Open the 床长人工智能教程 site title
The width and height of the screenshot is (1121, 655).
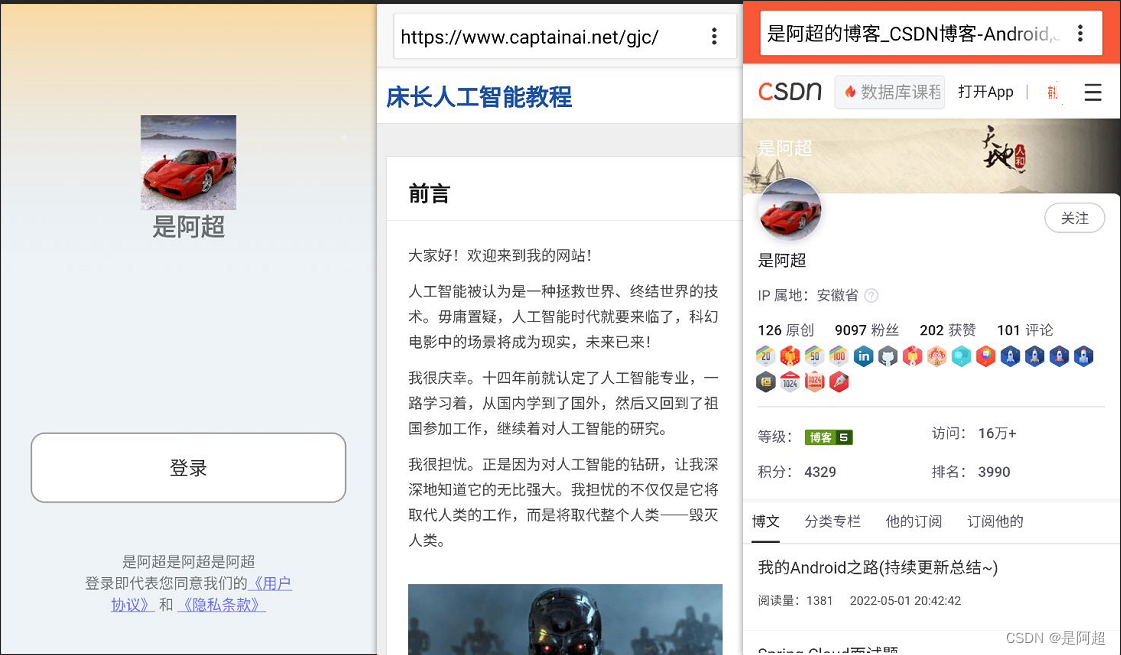[479, 97]
